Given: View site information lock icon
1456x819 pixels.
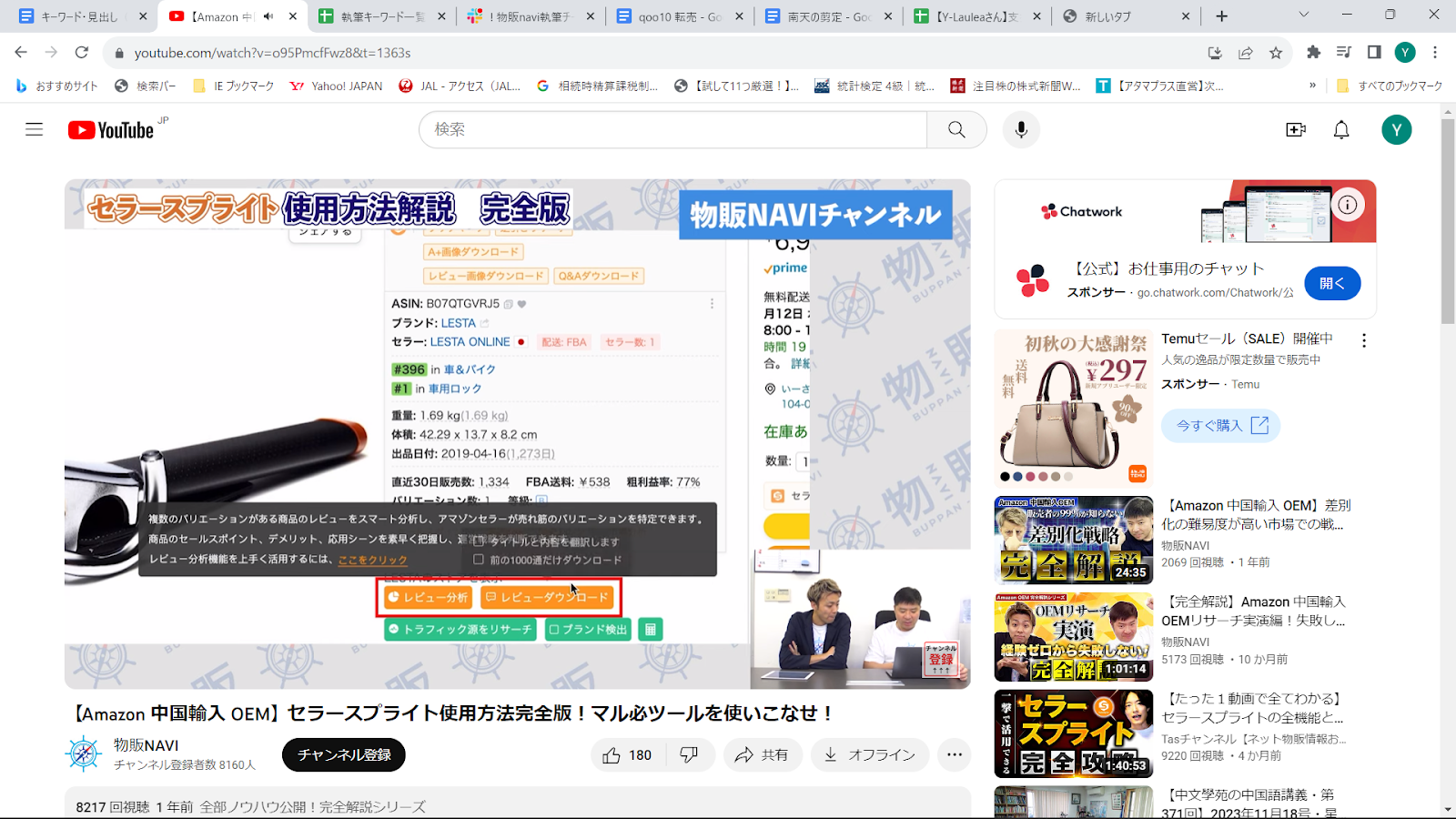Looking at the screenshot, I should tap(118, 53).
